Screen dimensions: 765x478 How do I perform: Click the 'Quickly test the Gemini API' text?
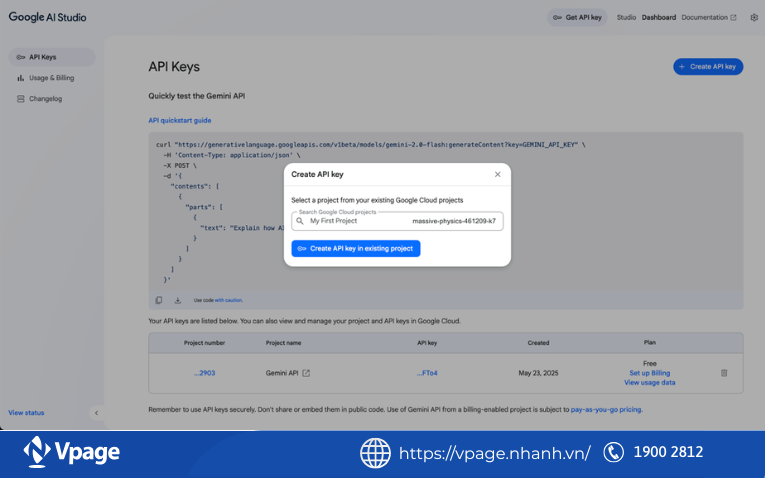pyautogui.click(x=197, y=96)
